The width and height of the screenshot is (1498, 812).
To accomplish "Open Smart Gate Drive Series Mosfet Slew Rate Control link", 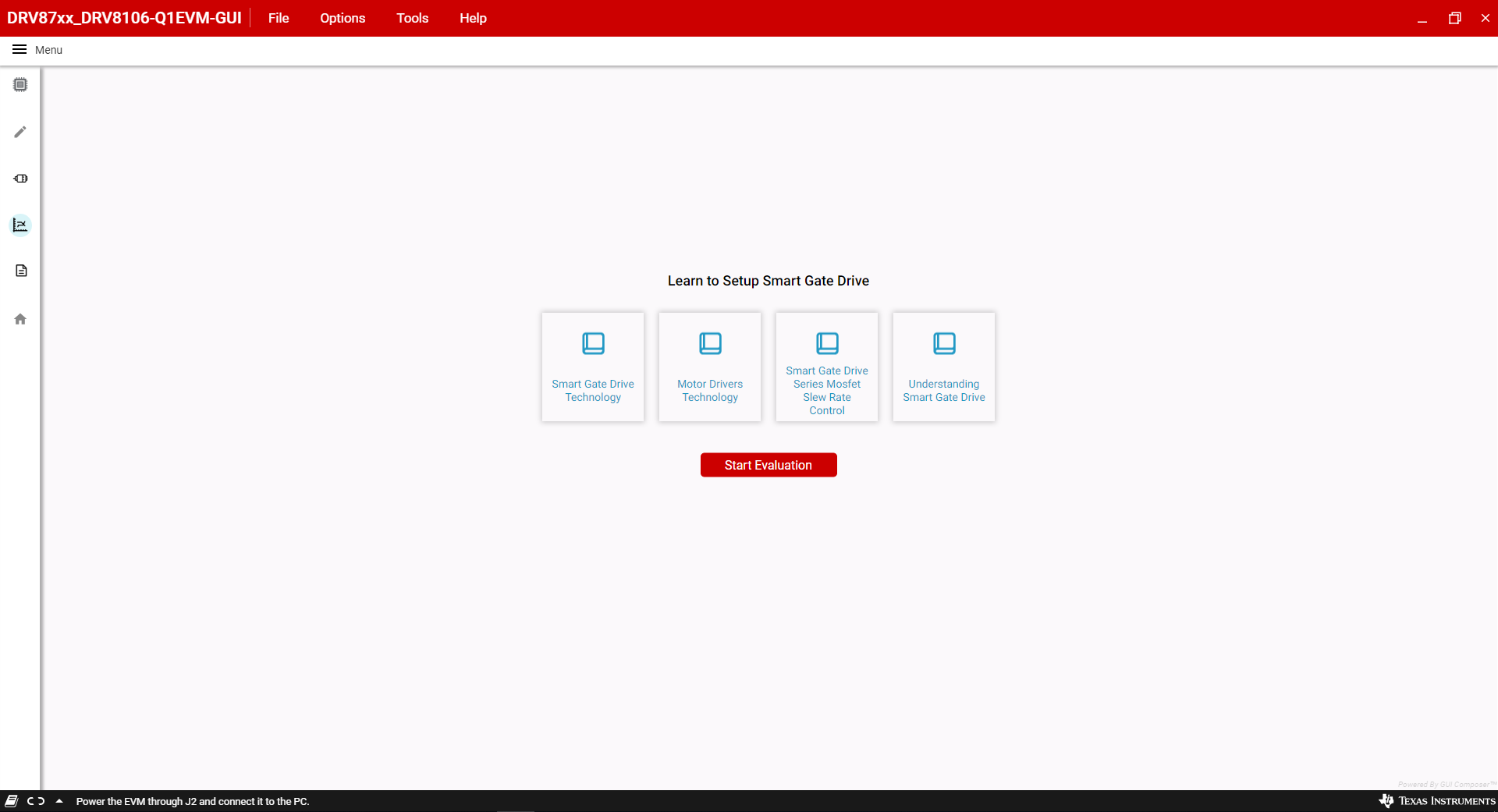I will click(x=827, y=391).
